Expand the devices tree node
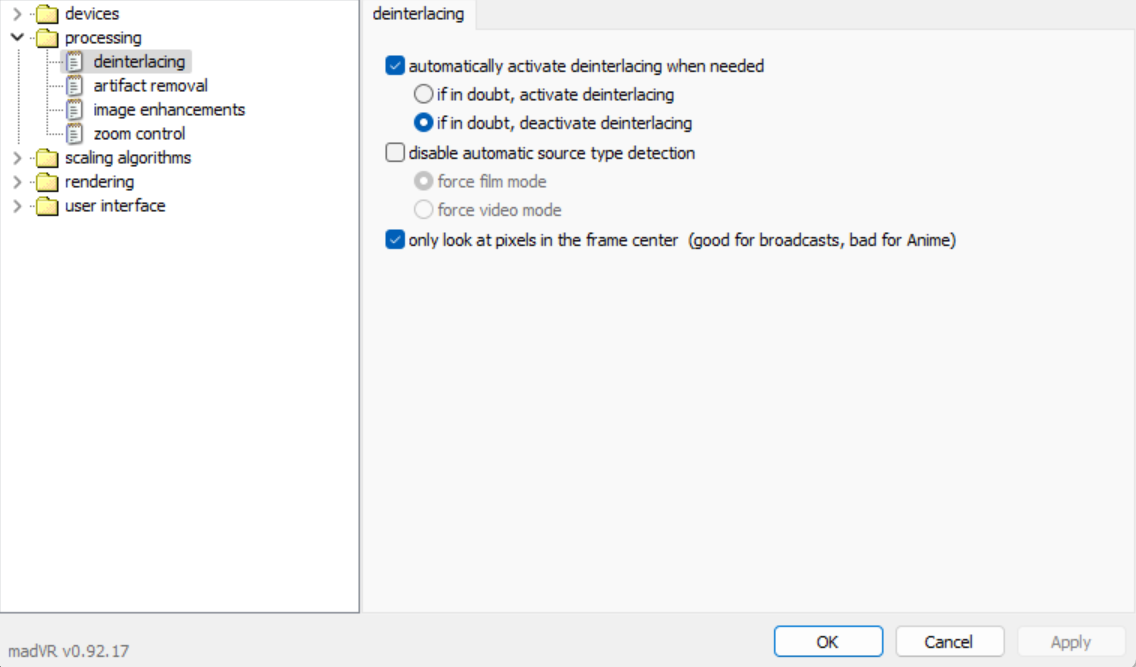Screen dimensions: 1136x667 point(16,14)
